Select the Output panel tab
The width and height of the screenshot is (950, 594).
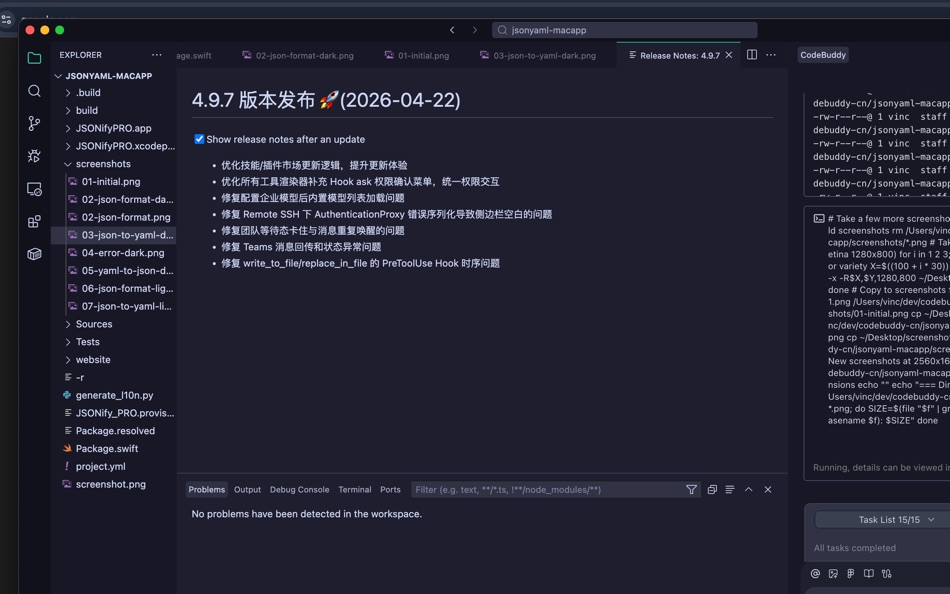(x=247, y=490)
